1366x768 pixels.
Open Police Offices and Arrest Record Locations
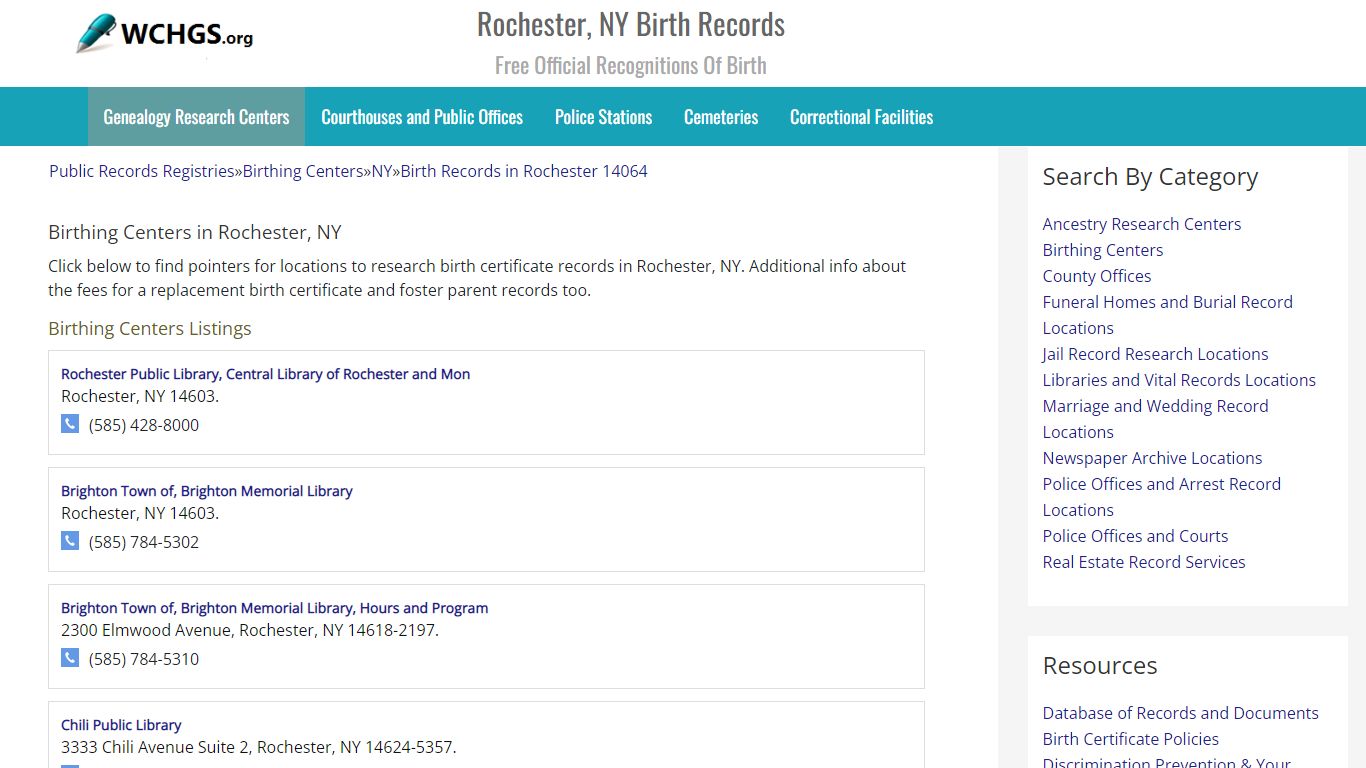click(x=1162, y=497)
